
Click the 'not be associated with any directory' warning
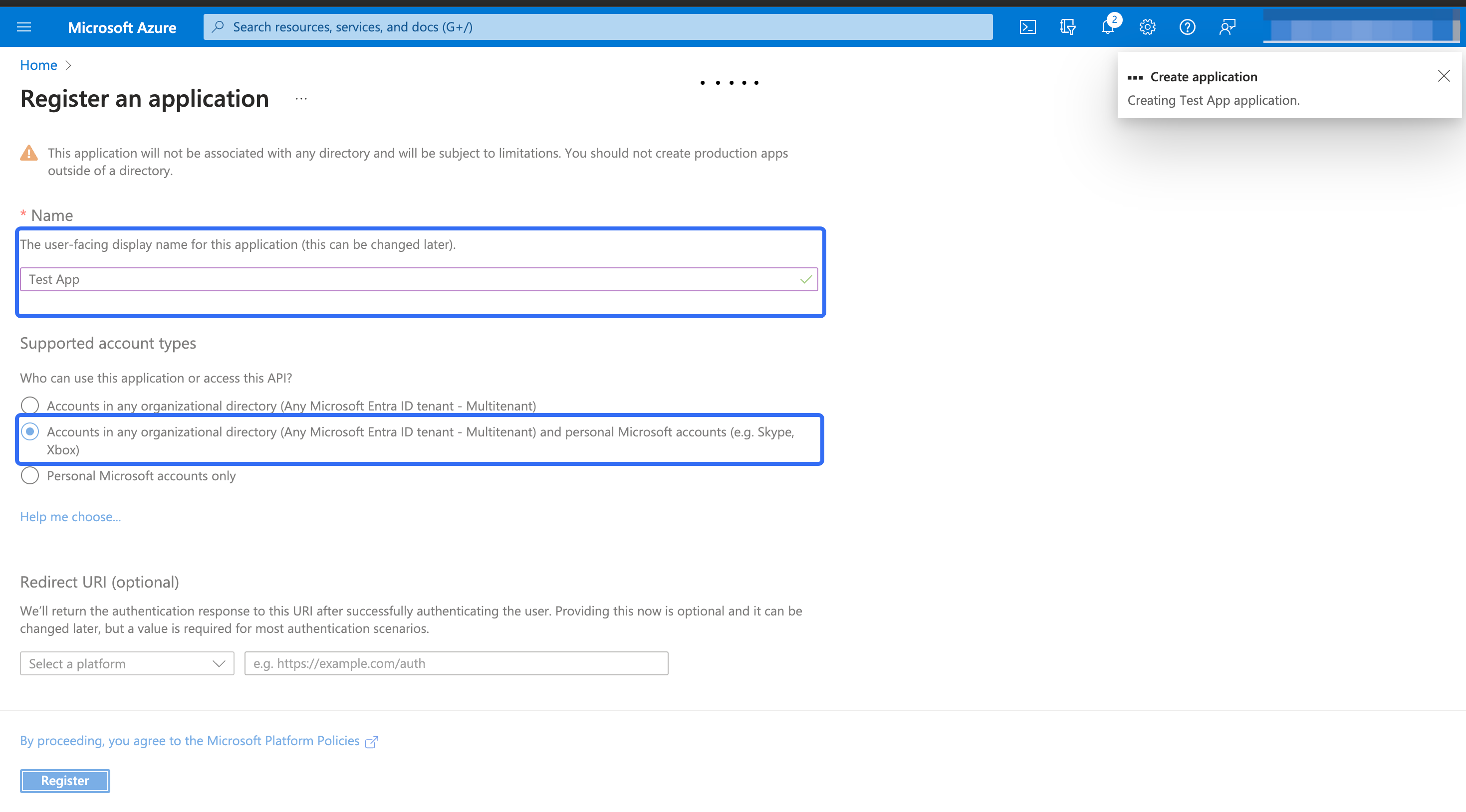(418, 162)
